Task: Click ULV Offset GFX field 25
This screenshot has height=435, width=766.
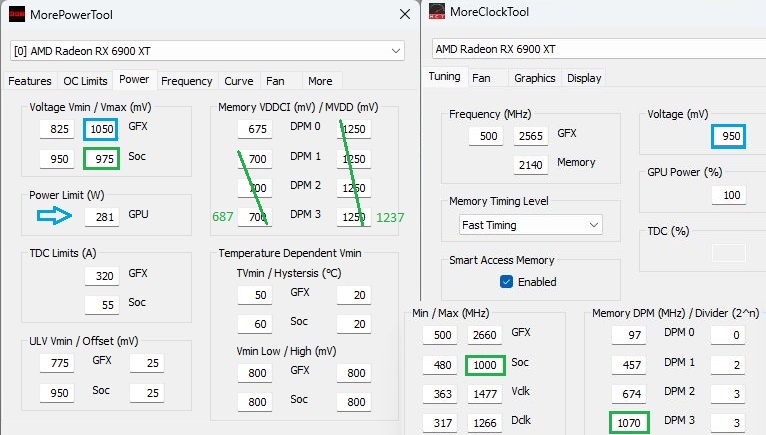Action: 147,363
